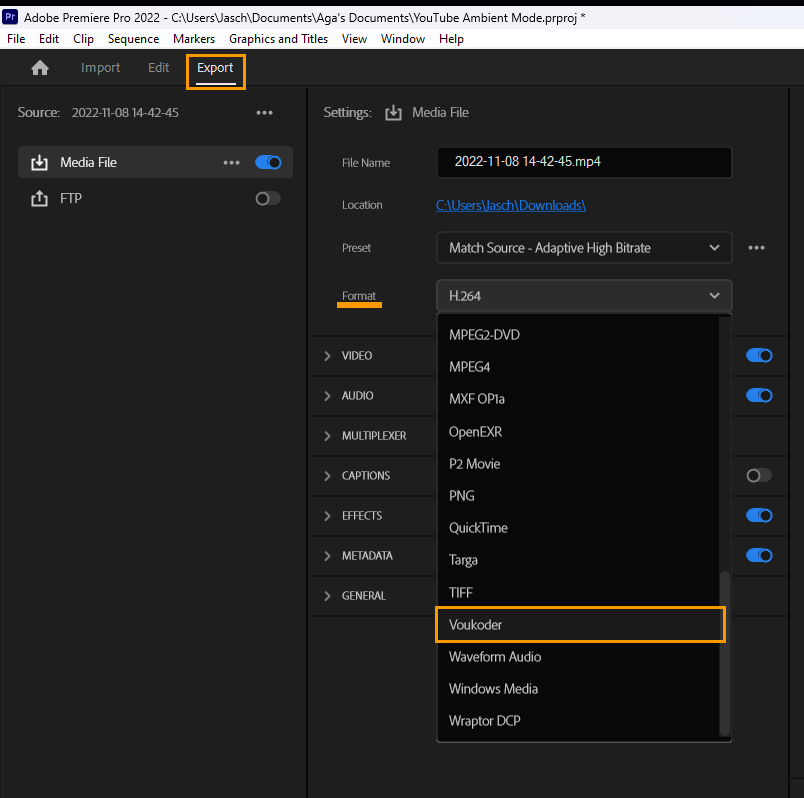
Task: Open the Window menu
Action: pyautogui.click(x=403, y=39)
